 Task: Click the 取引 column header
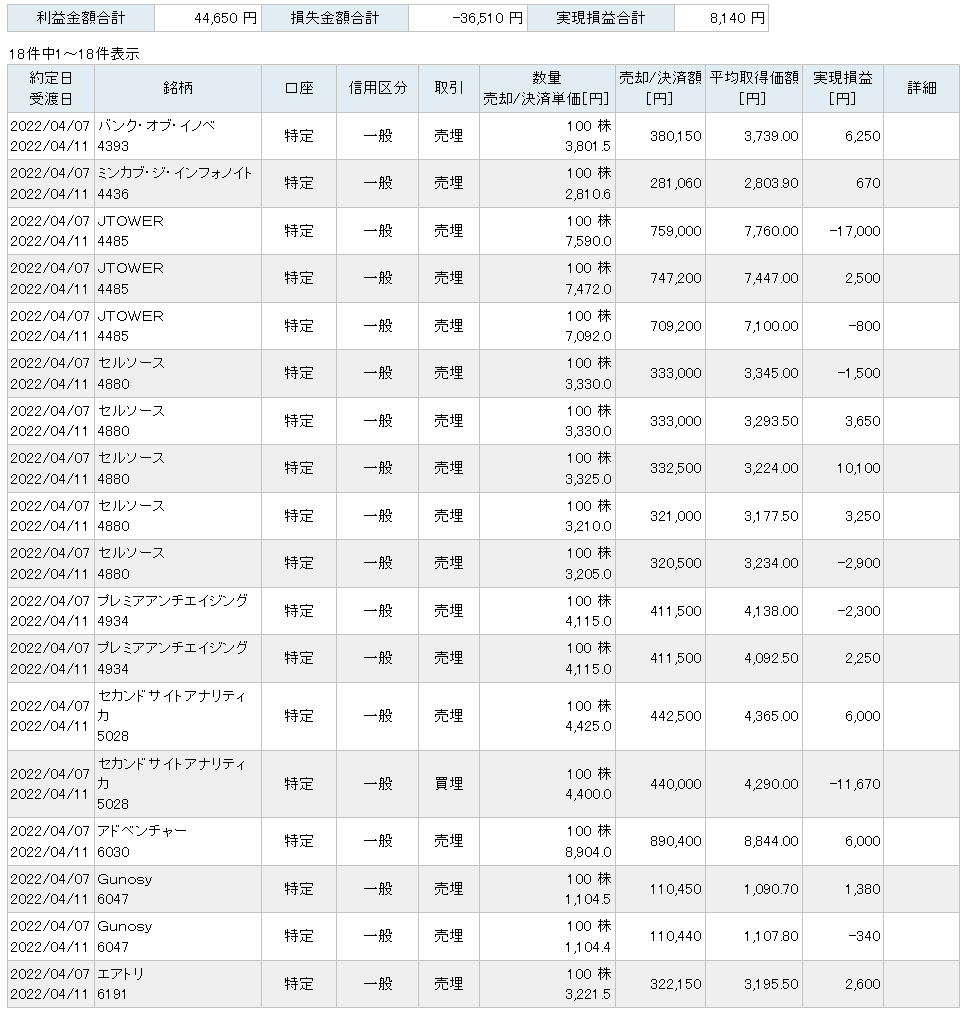click(449, 88)
